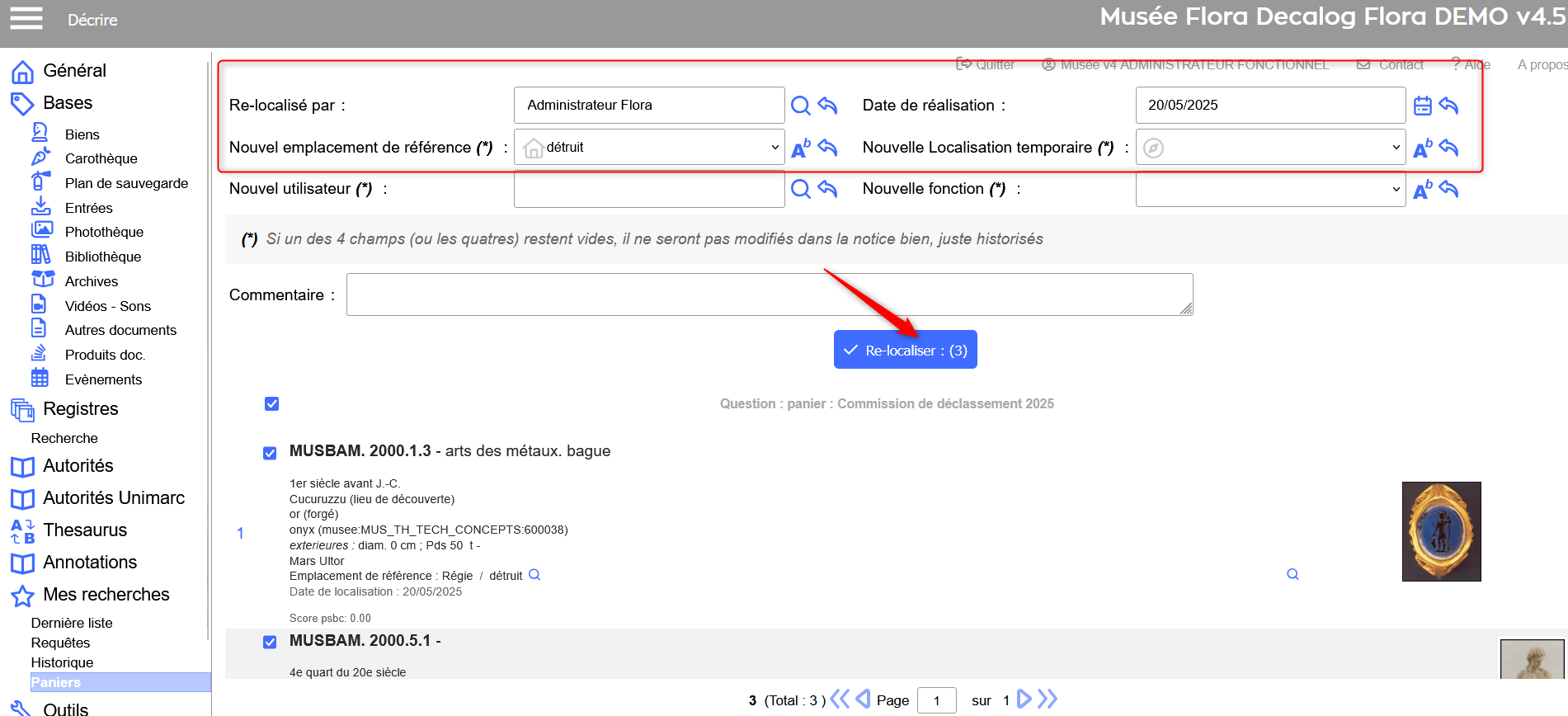Click the Re-localiser : (3) button
This screenshot has width=1568, height=716.
pos(905,350)
